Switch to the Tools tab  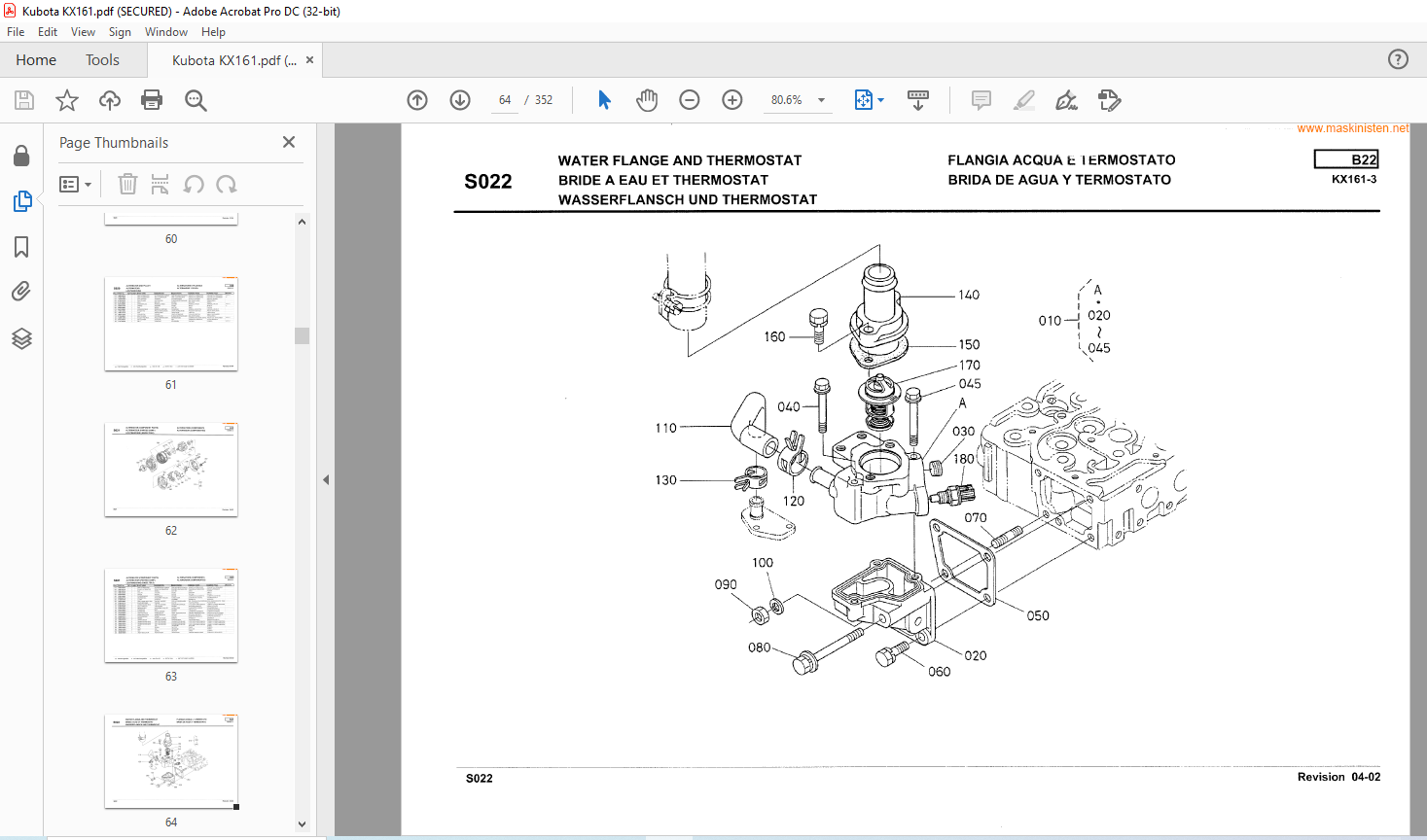102,59
